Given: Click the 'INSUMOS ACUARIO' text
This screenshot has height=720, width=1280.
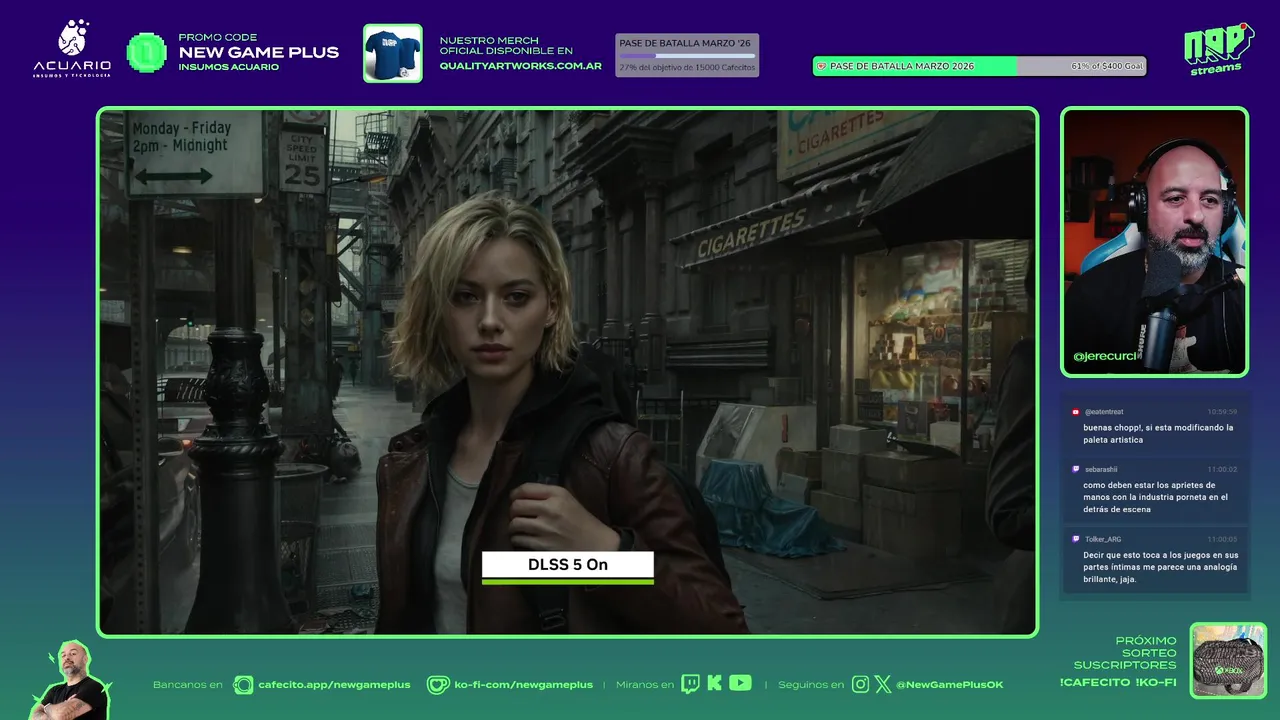Looking at the screenshot, I should [x=229, y=67].
